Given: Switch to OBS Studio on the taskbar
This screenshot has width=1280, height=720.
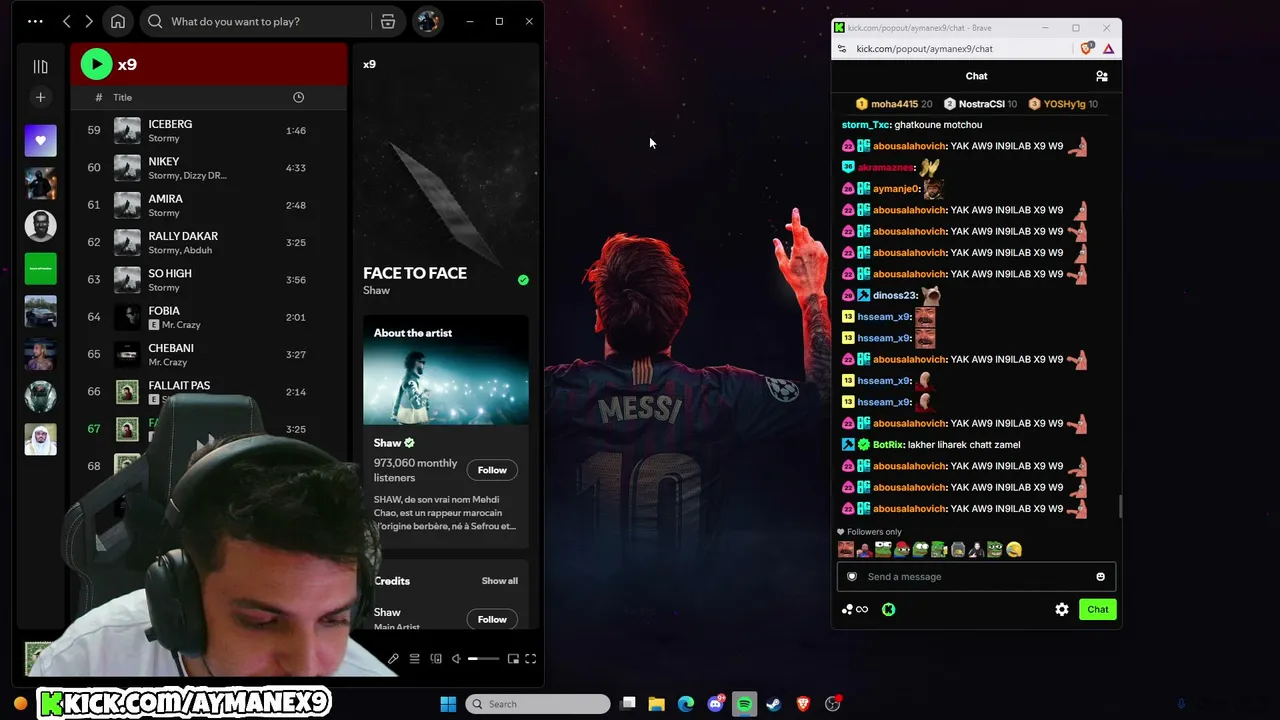Looking at the screenshot, I should tap(833, 704).
